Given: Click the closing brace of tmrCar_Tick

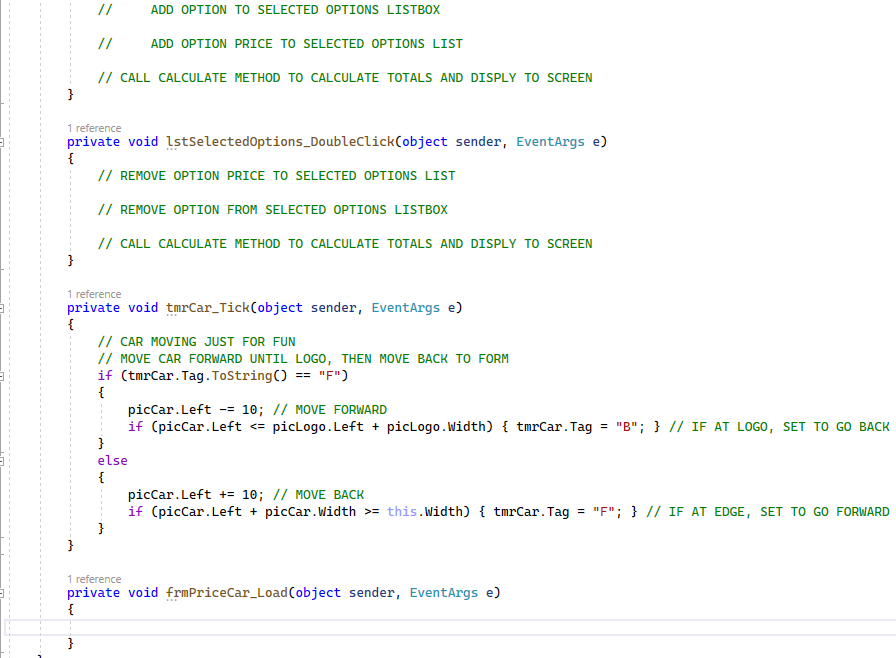Looking at the screenshot, I should coord(70,545).
